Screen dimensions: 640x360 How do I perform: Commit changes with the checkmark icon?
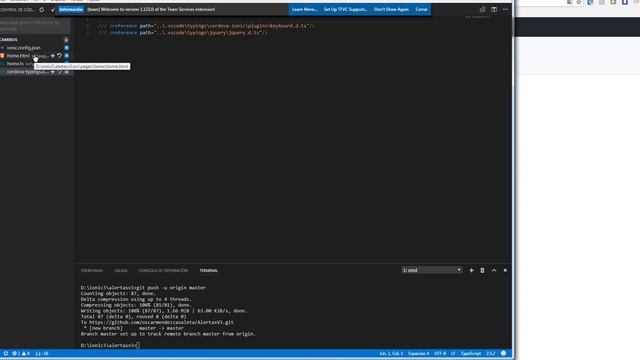(x=53, y=9)
